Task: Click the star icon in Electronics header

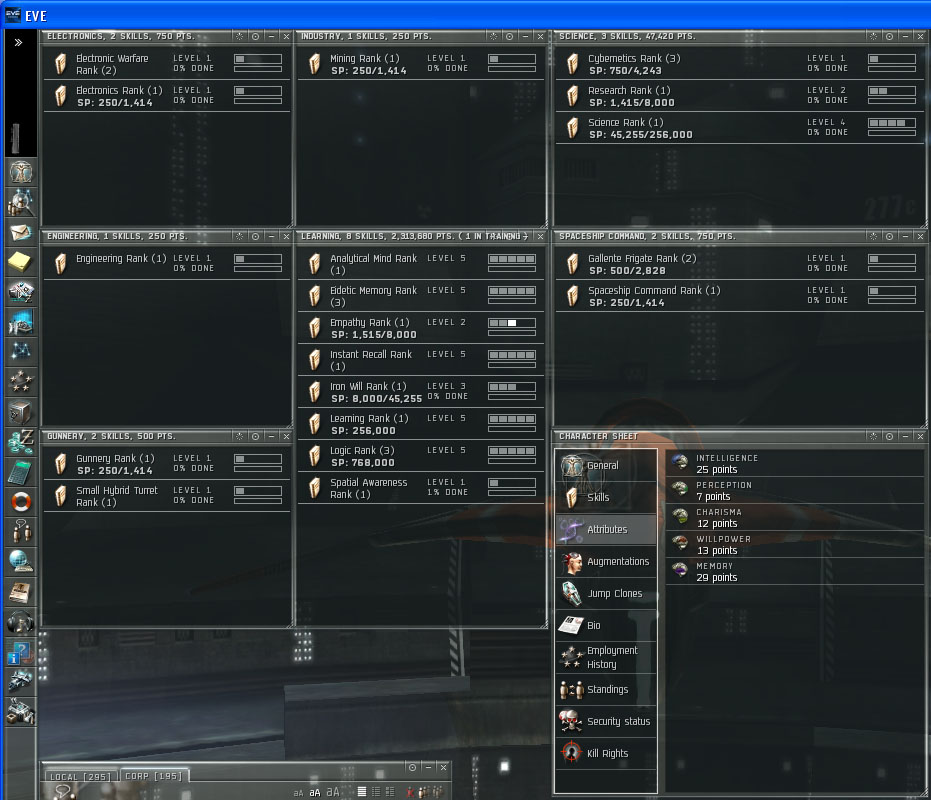Action: point(239,36)
